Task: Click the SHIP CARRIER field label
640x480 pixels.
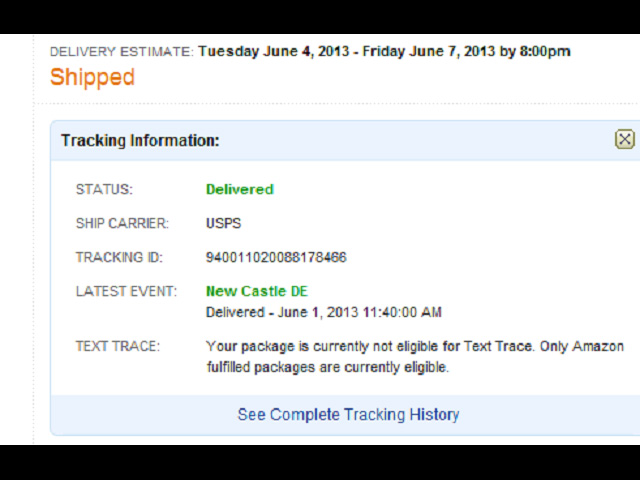Action: point(122,223)
